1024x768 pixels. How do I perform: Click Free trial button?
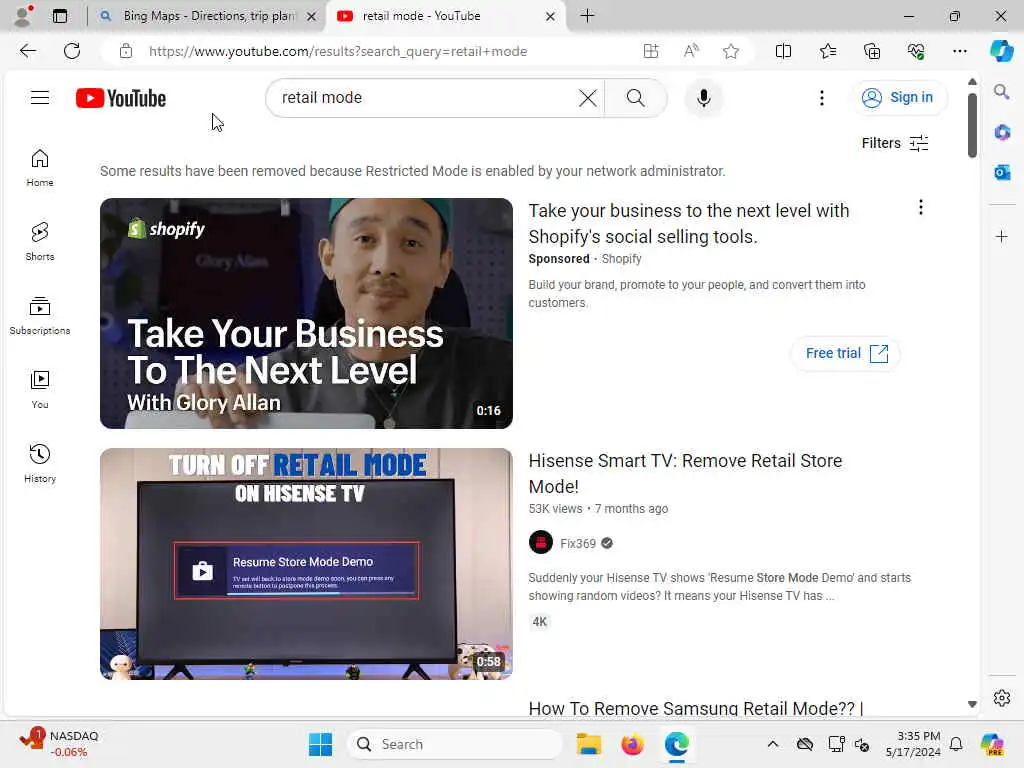tap(846, 353)
